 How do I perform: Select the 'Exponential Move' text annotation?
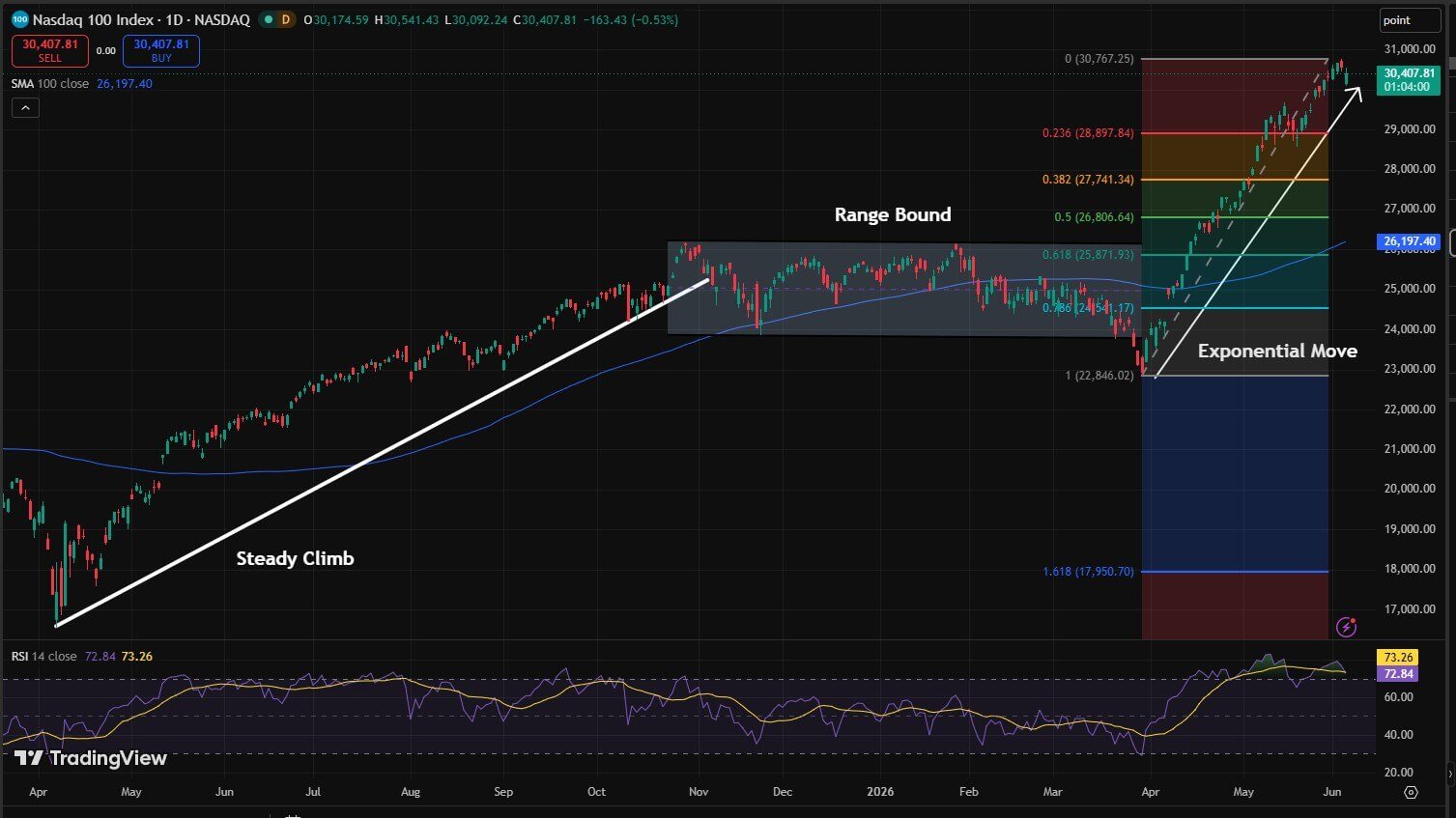1277,351
